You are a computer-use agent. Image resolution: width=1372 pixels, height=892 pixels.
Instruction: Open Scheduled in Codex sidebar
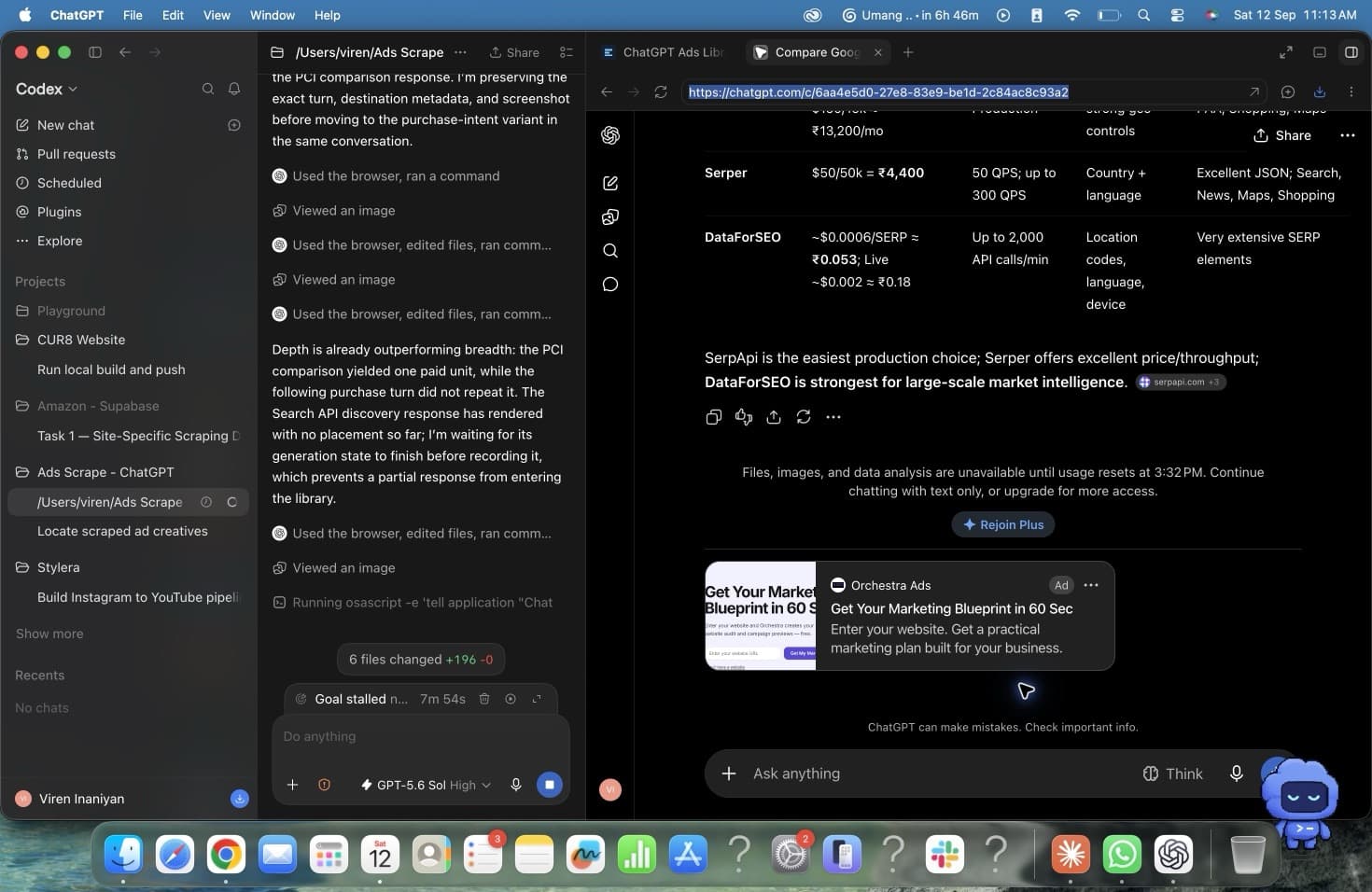click(x=69, y=183)
